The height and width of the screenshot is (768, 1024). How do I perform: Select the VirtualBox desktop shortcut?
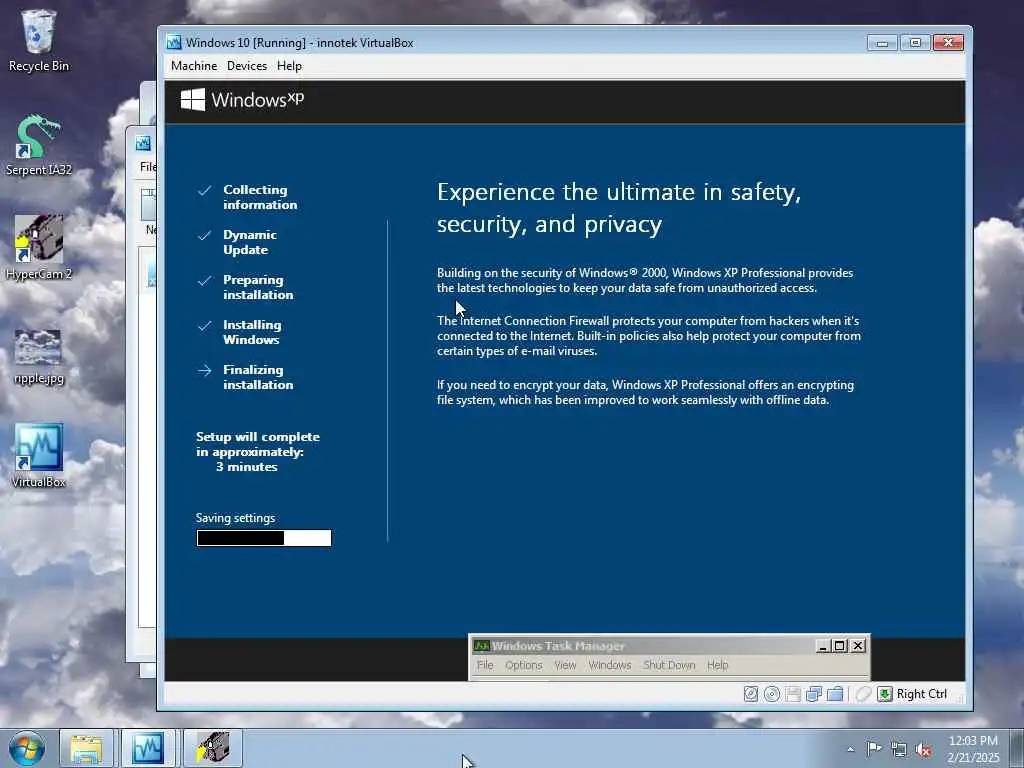tap(39, 456)
